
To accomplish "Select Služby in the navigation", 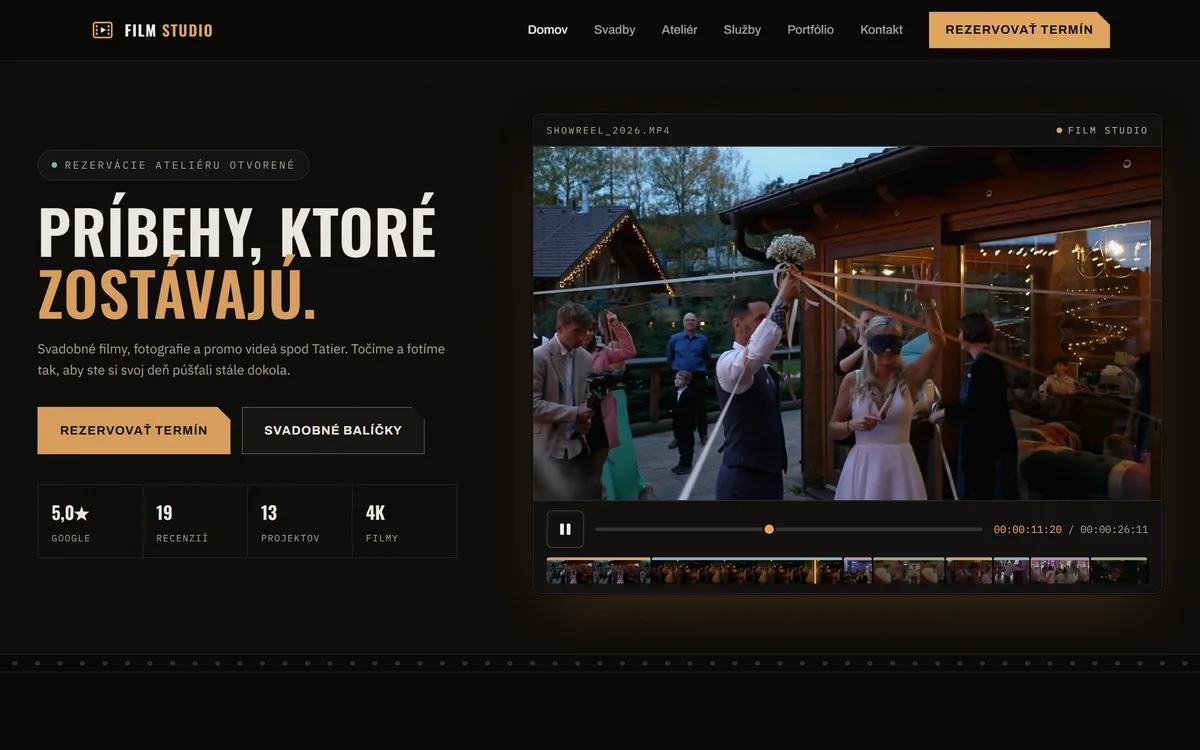I will click(x=742, y=30).
